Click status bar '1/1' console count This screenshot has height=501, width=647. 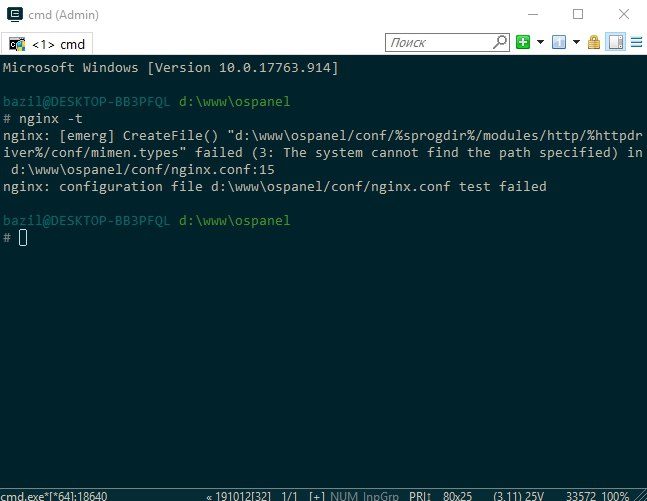[x=289, y=496]
